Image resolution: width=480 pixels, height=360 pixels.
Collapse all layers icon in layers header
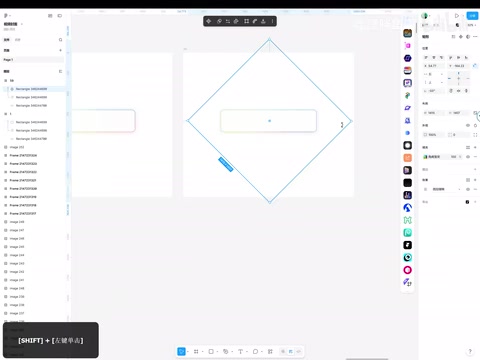[60, 71]
